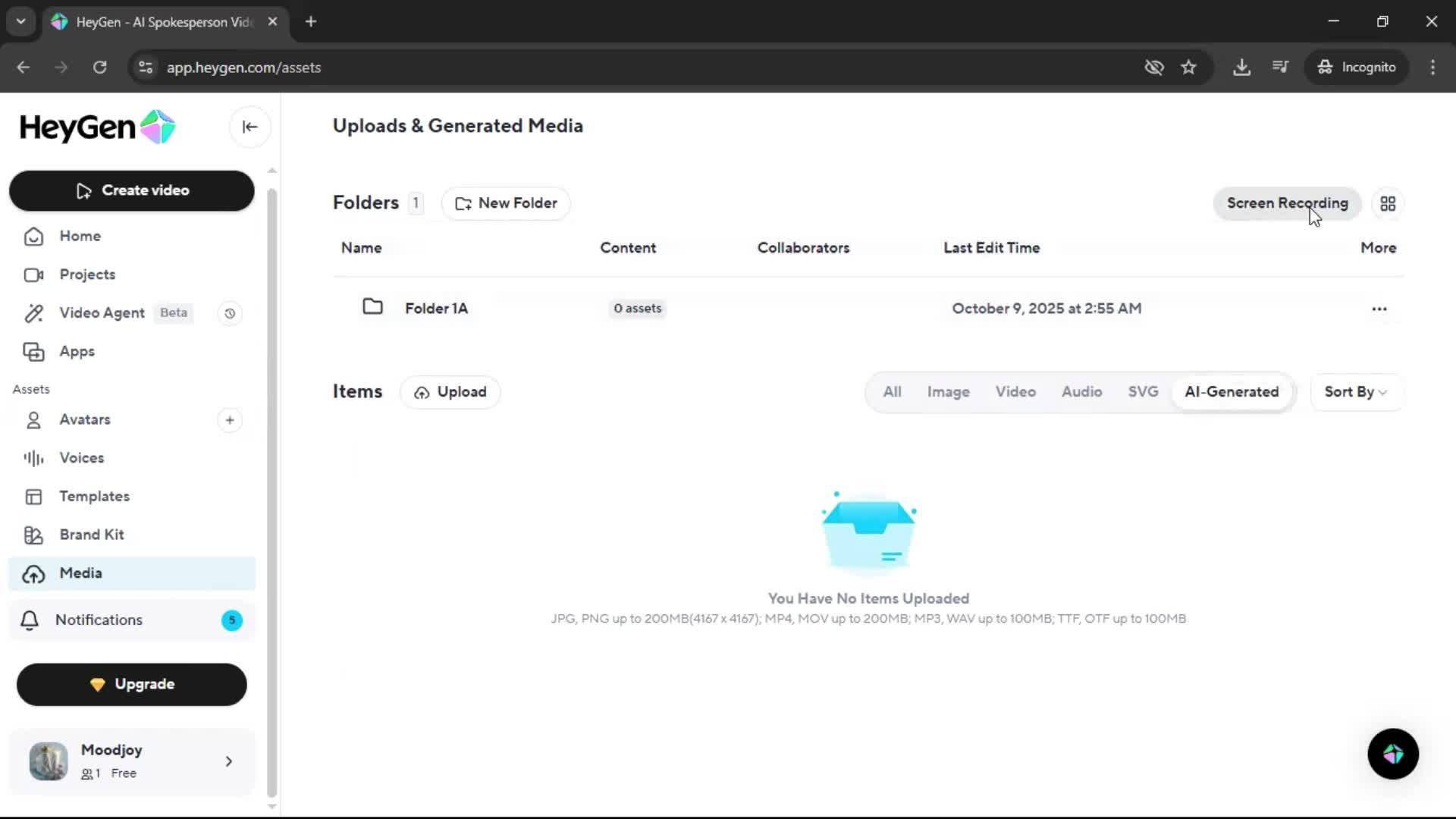Open the browser tab search dropdown
The height and width of the screenshot is (819, 1456).
click(21, 21)
